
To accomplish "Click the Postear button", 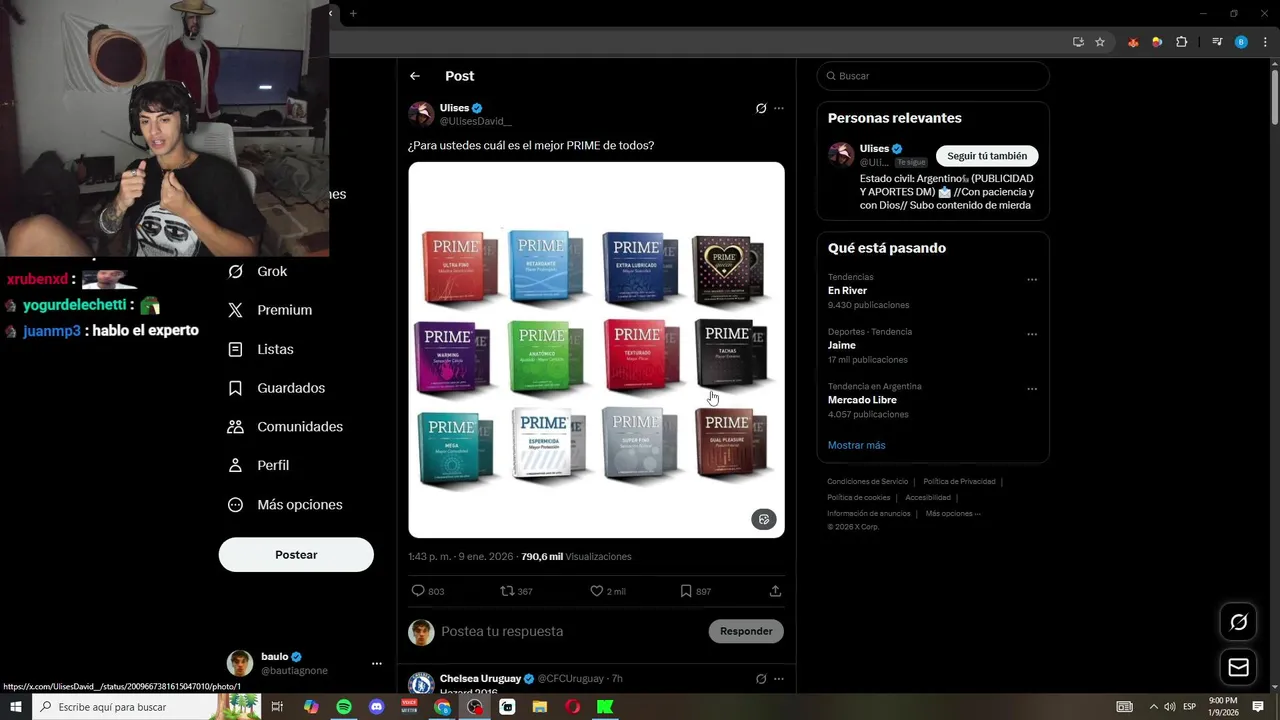I will point(296,555).
